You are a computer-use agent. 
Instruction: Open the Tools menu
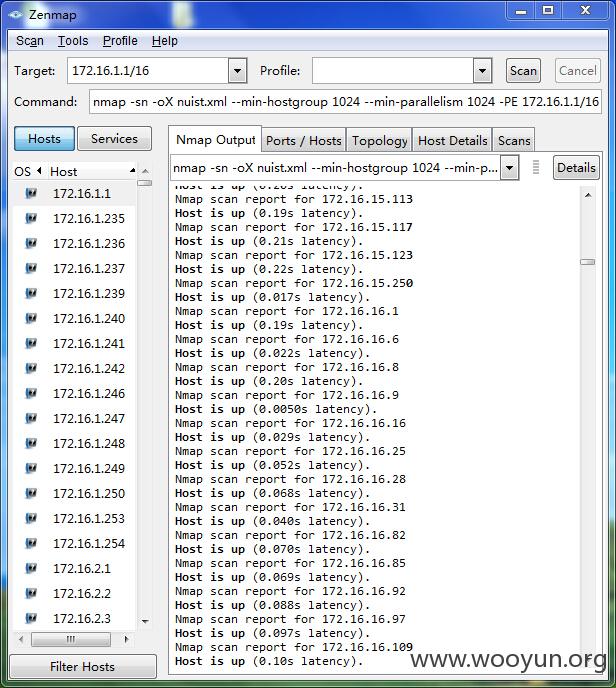click(73, 41)
